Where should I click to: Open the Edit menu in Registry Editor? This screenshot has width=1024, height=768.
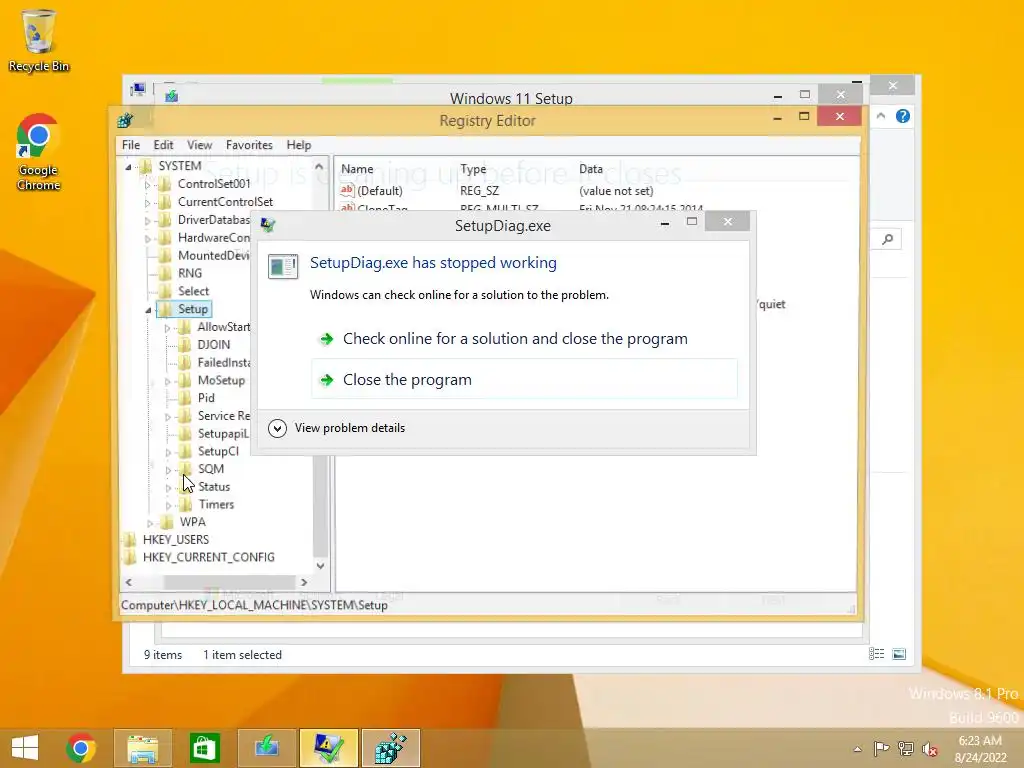coord(163,145)
